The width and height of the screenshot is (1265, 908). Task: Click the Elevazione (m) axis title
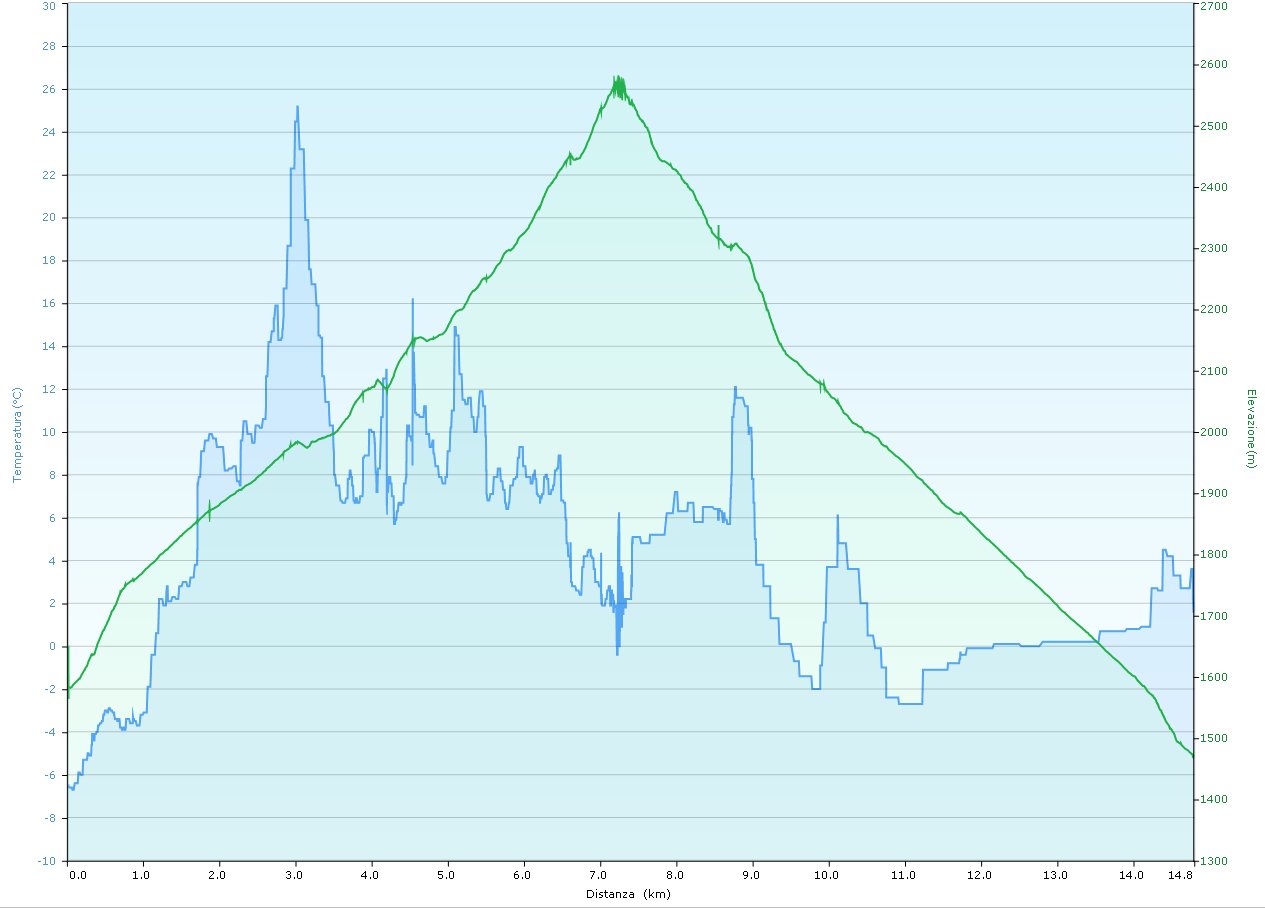[1250, 428]
